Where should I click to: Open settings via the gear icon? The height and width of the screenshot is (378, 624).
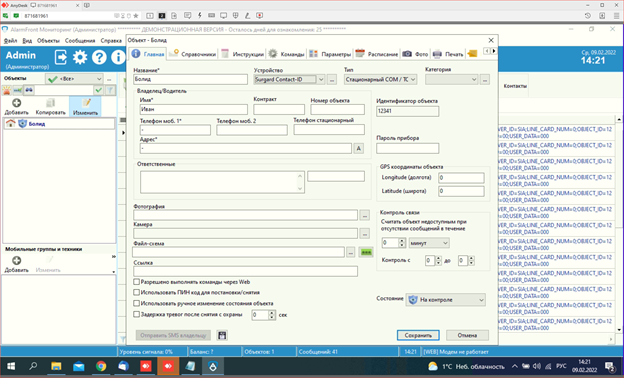80,57
